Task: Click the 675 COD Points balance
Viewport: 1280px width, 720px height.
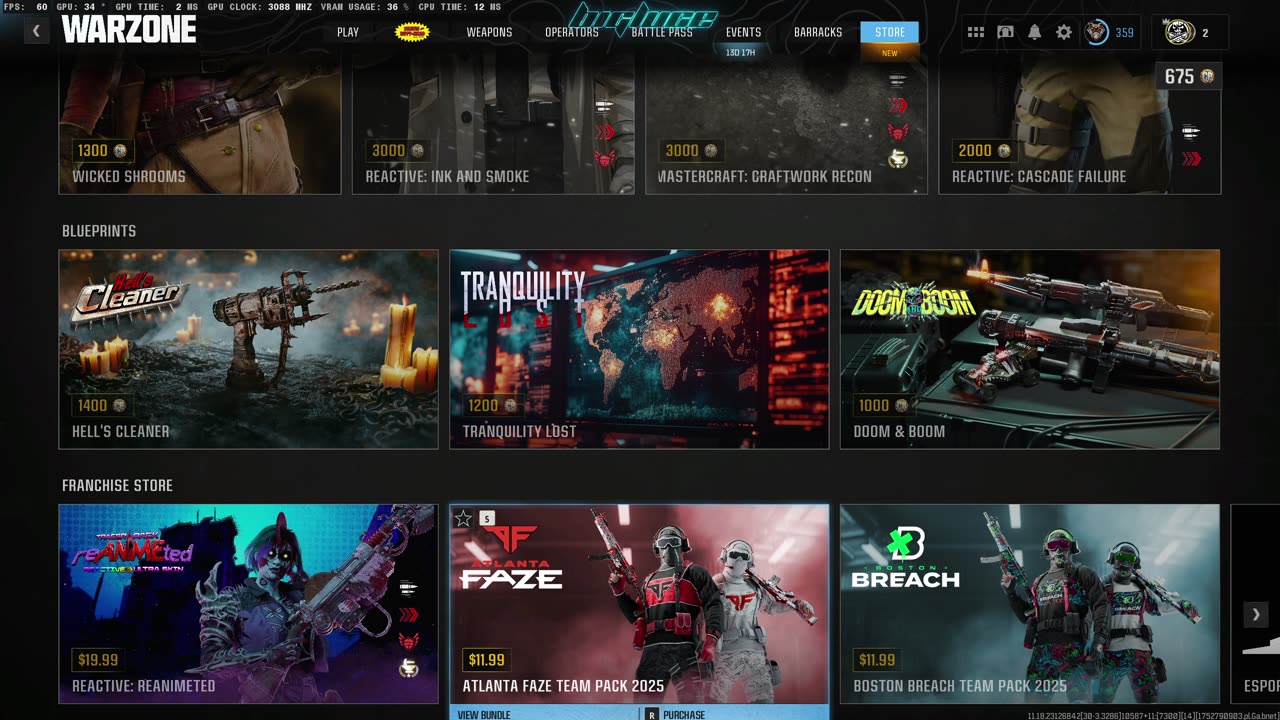Action: tap(1189, 77)
